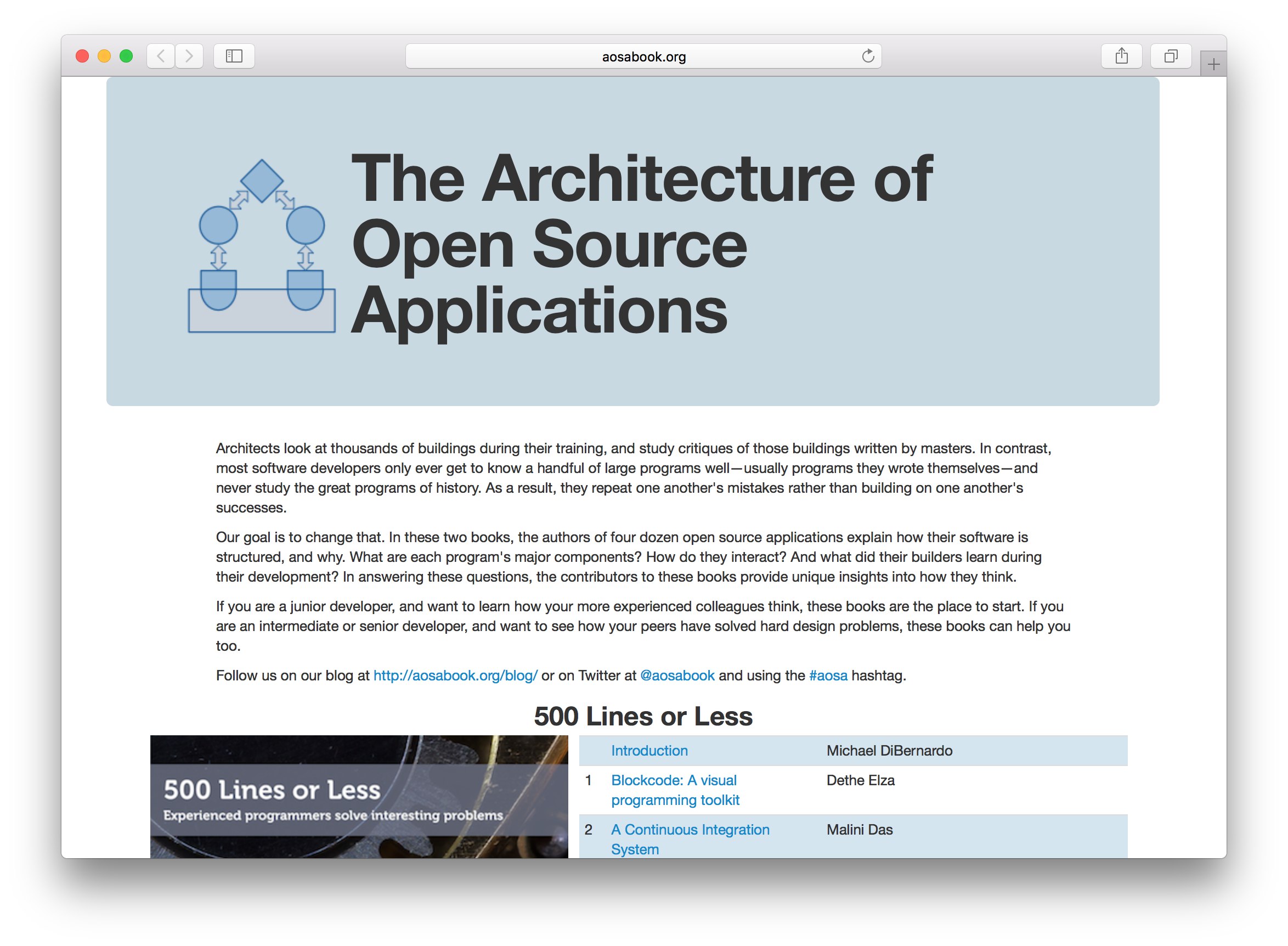Image resolution: width=1288 pixels, height=946 pixels.
Task: Click author name Malini Das
Action: point(860,830)
